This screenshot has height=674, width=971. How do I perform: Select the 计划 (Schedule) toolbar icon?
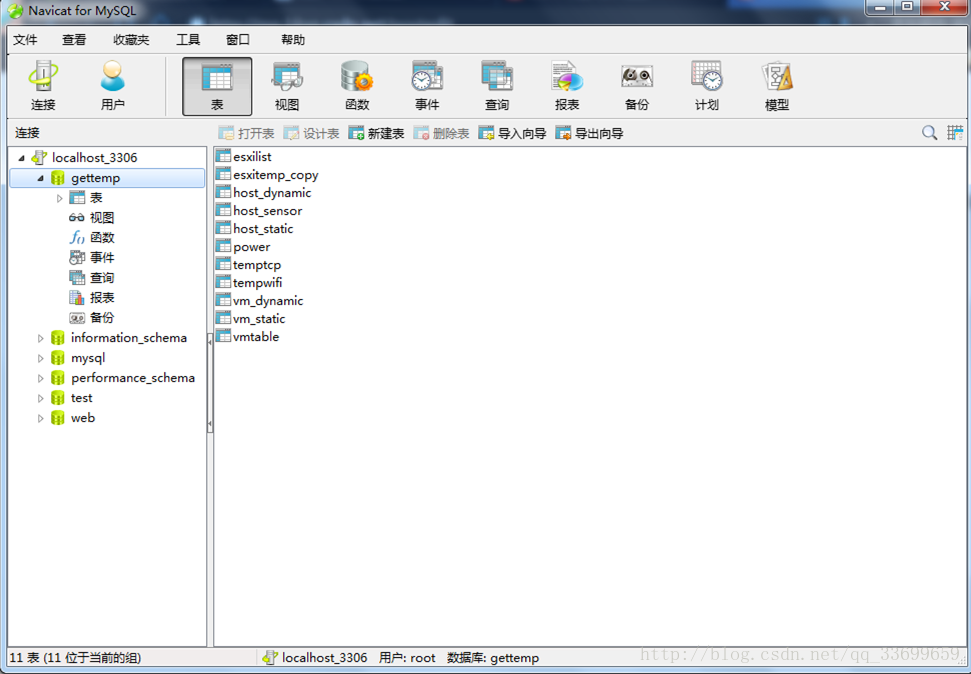[x=707, y=84]
